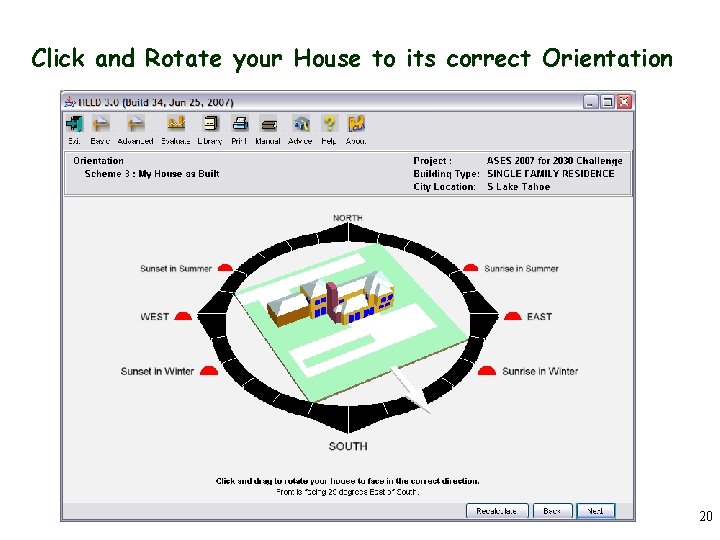Click the Recalculate button
The height and width of the screenshot is (540, 720).
(x=497, y=511)
